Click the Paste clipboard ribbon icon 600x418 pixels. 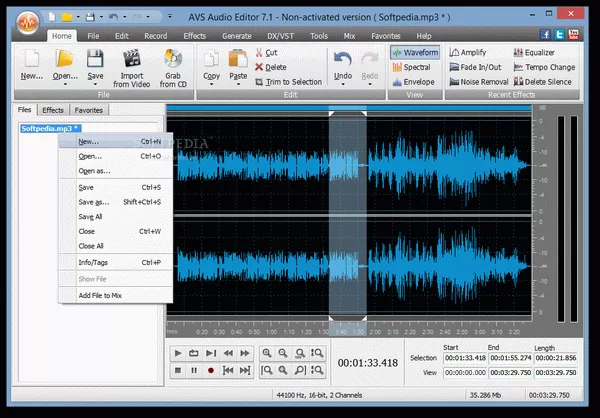point(238,59)
